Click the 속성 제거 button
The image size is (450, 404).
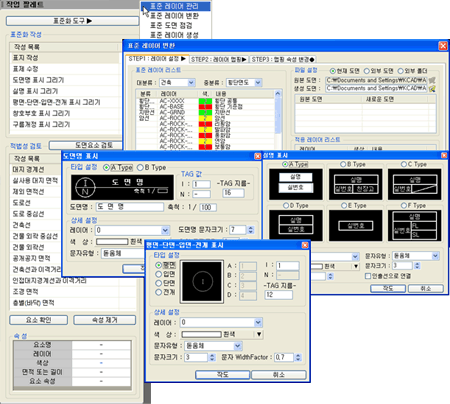point(105,320)
